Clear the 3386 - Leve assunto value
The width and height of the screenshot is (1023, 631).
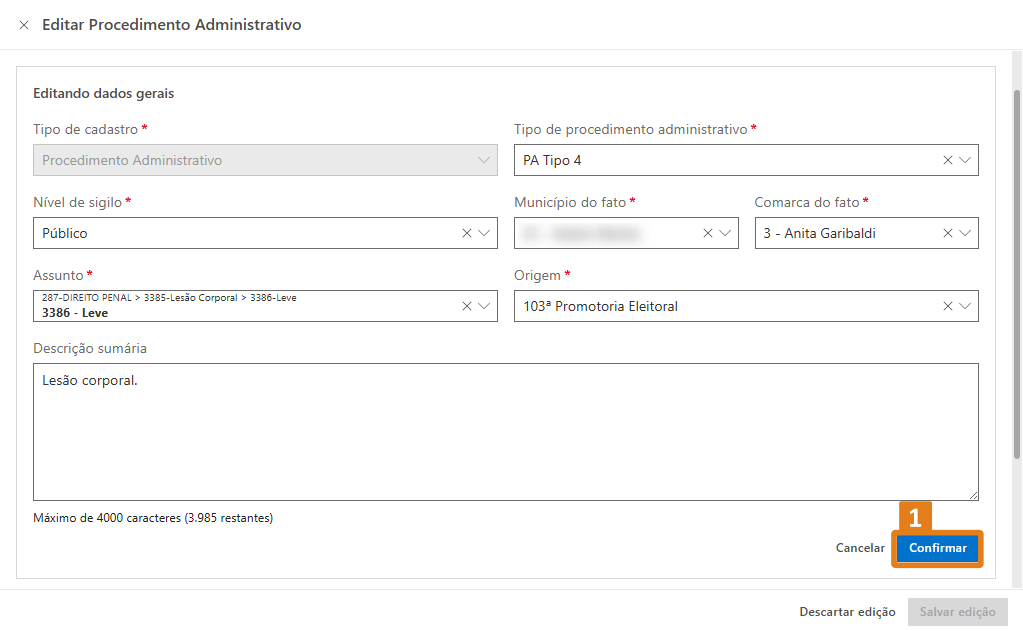[466, 306]
